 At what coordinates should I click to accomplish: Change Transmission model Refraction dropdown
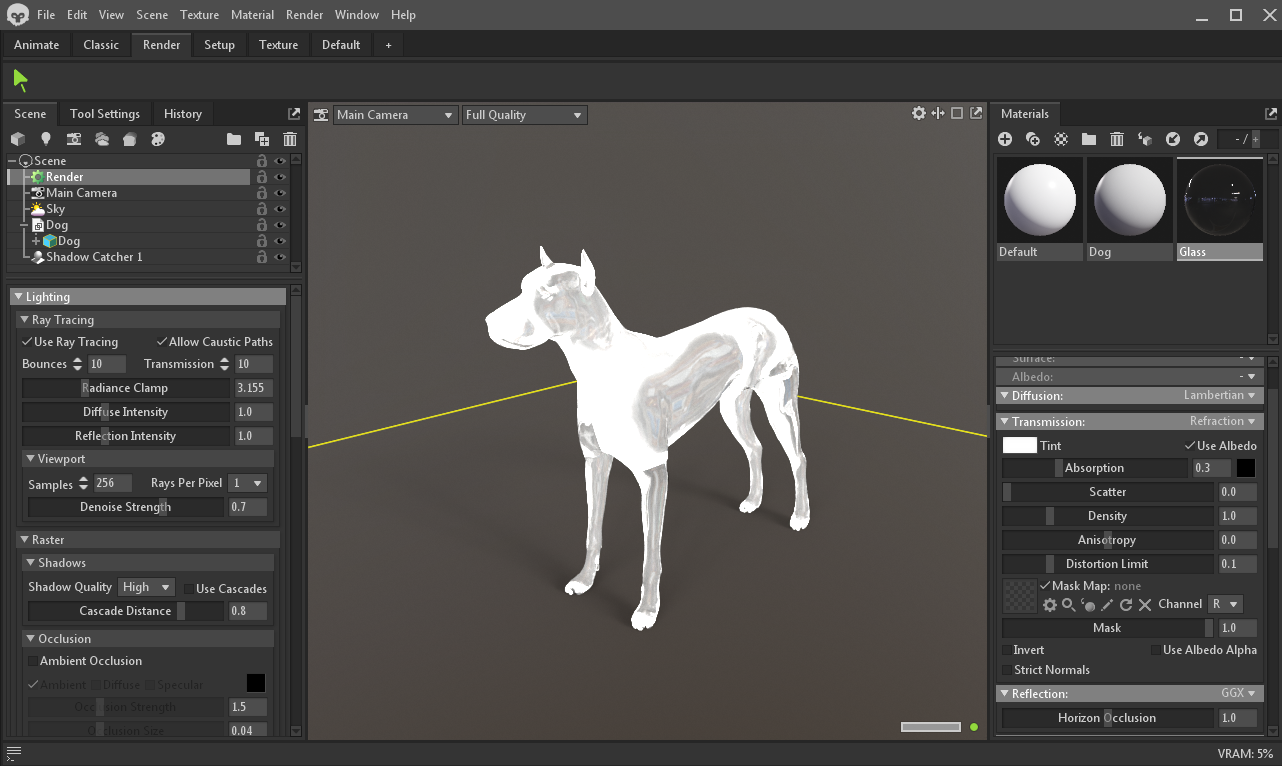[1223, 422]
